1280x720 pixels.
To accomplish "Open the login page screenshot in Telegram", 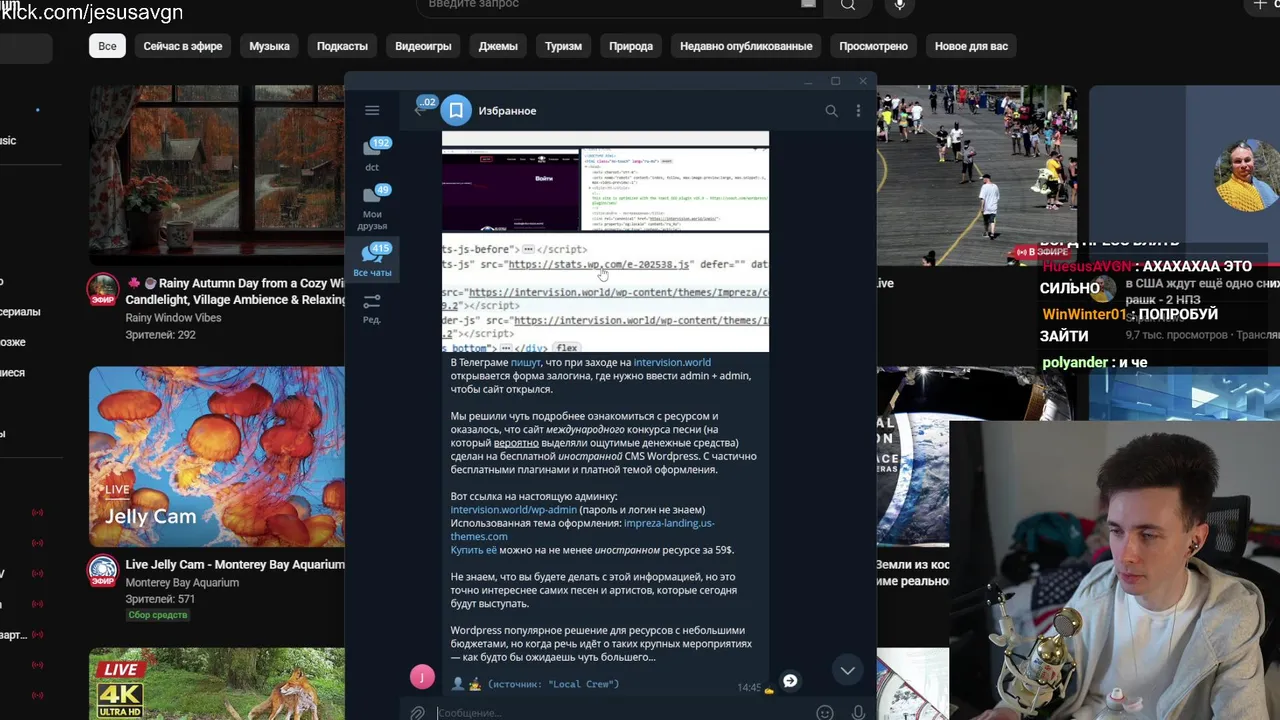I will (x=510, y=189).
